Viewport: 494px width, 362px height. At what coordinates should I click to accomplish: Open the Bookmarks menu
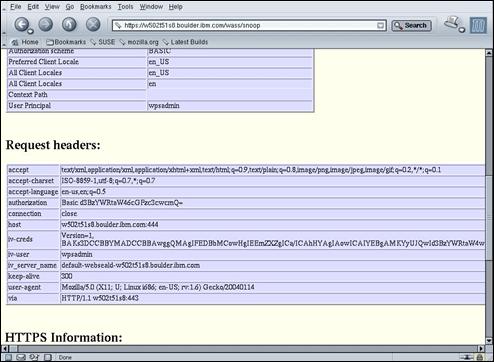pos(96,7)
